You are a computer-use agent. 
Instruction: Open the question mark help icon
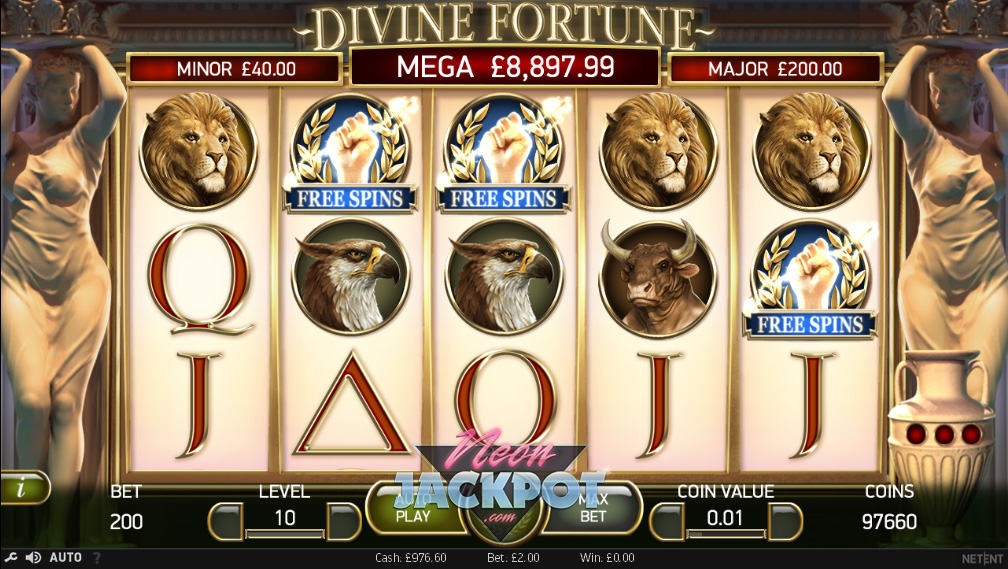(97, 557)
